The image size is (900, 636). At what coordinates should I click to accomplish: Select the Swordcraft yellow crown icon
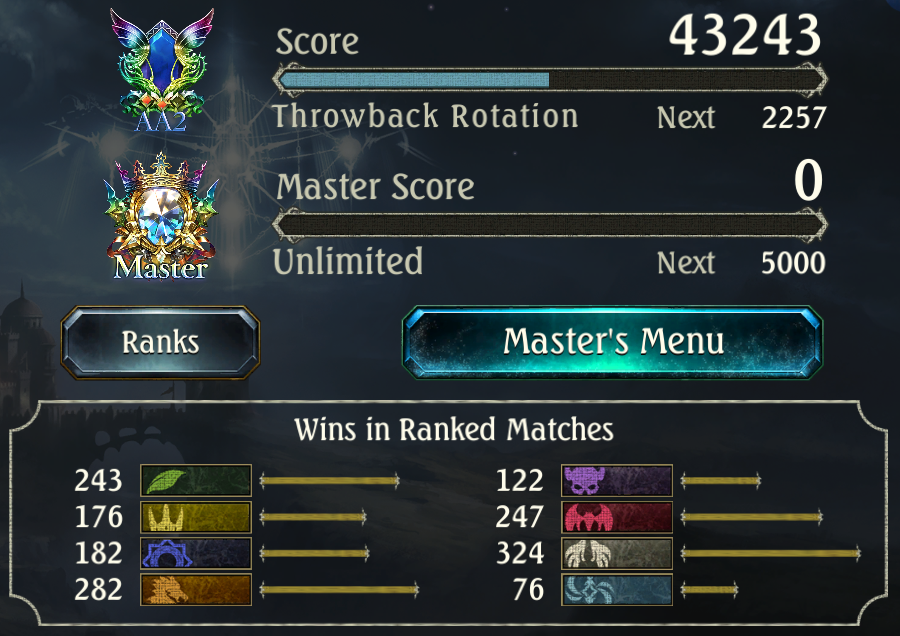[196, 517]
